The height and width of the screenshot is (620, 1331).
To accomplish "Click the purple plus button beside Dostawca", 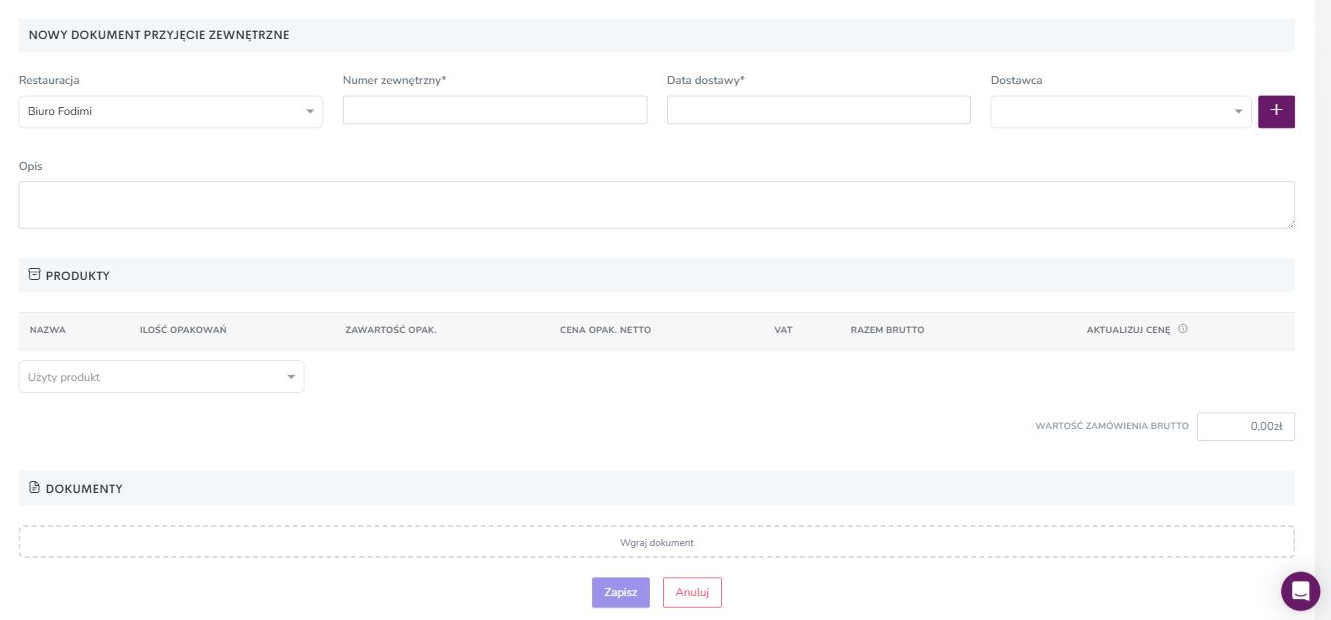I will pyautogui.click(x=1276, y=112).
